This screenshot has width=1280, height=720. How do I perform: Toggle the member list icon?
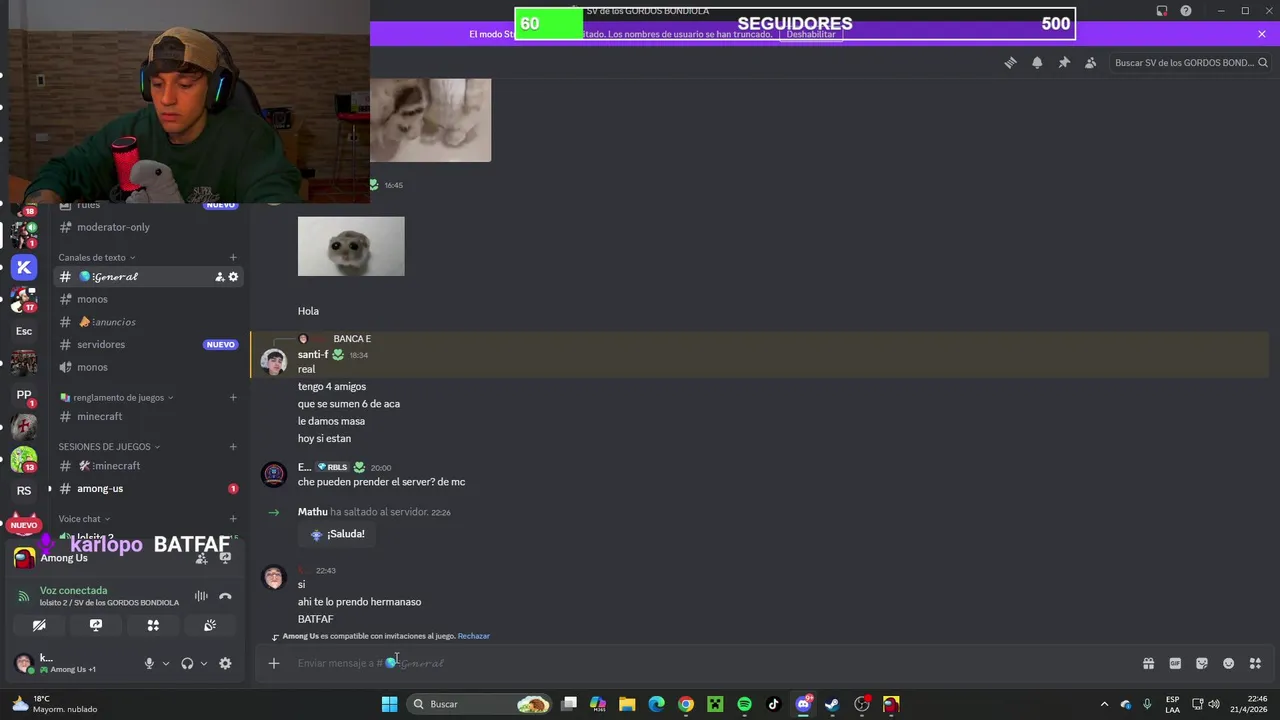coord(1091,62)
